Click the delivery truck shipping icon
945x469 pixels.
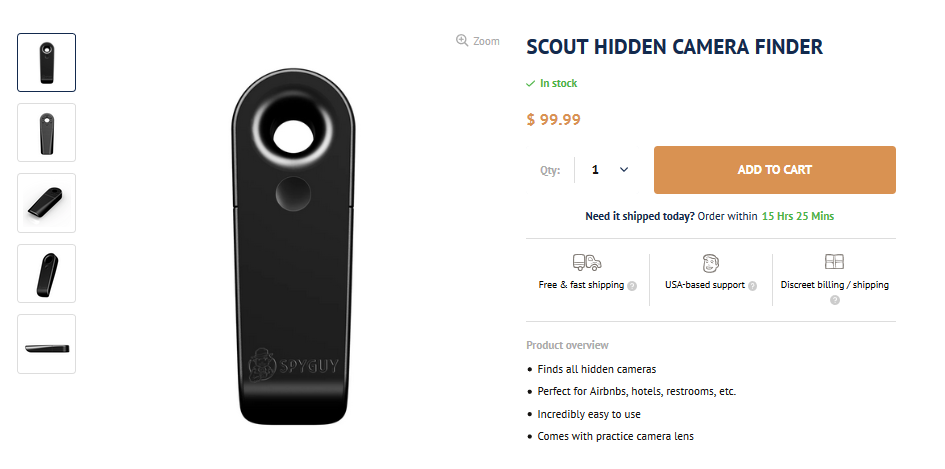point(587,263)
